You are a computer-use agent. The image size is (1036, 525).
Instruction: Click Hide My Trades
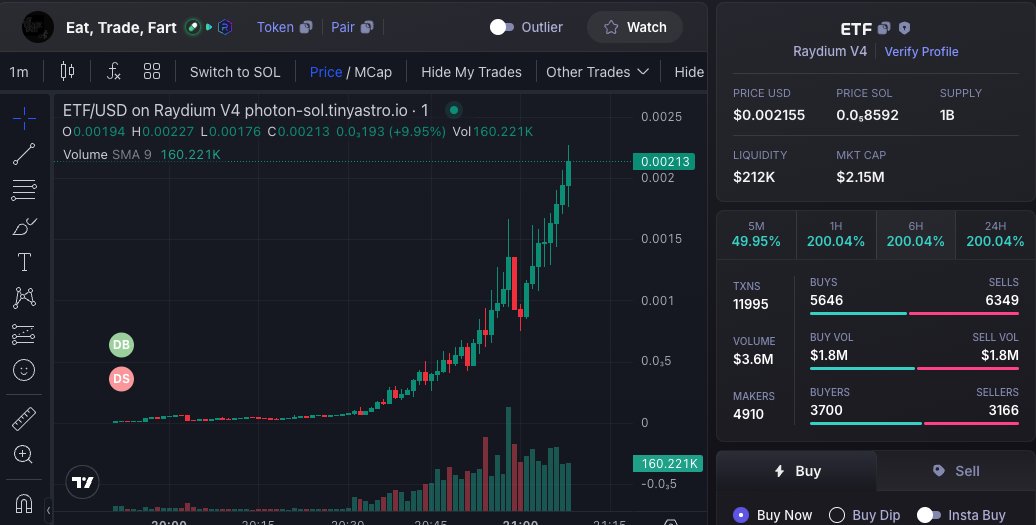471,72
